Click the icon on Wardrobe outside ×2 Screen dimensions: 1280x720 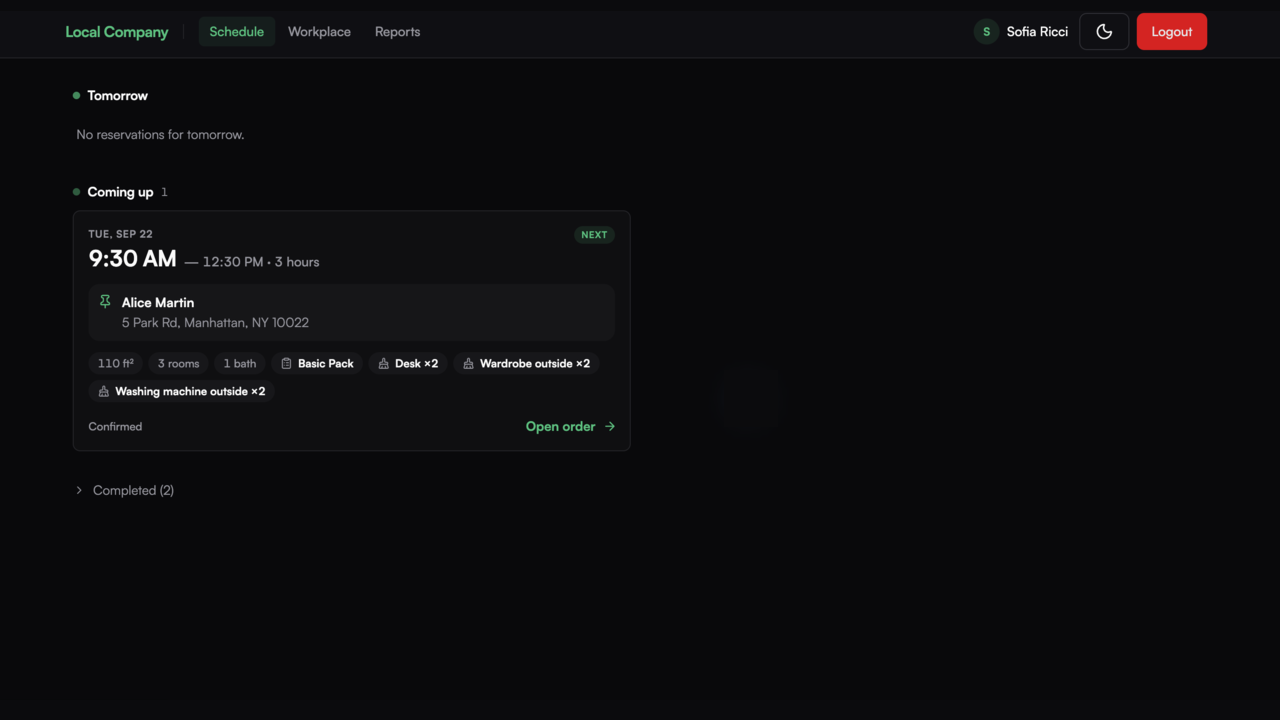pos(468,364)
